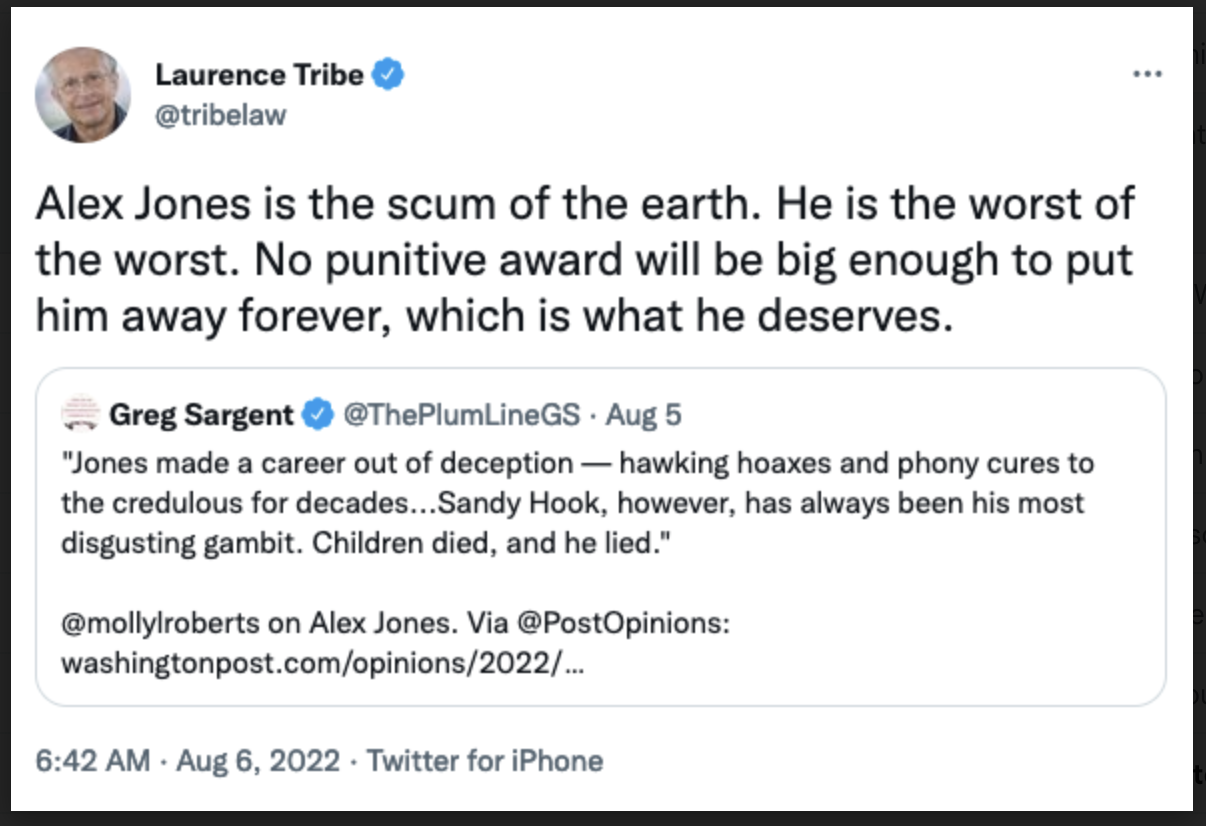Open the @PostOpinions mention
The height and width of the screenshot is (826, 1206).
[x=622, y=623]
